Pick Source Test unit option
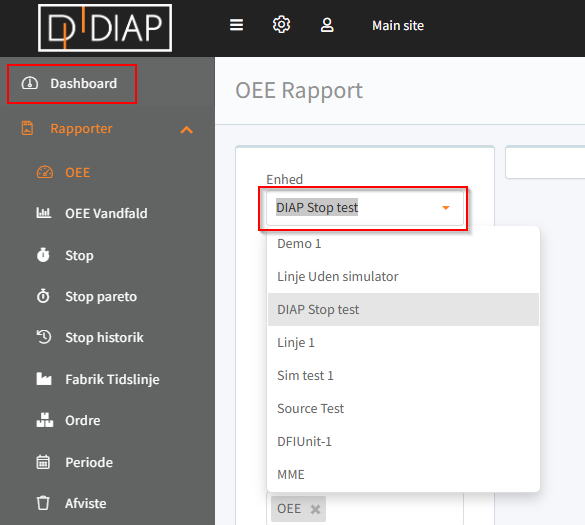585x525 pixels. pos(403,409)
